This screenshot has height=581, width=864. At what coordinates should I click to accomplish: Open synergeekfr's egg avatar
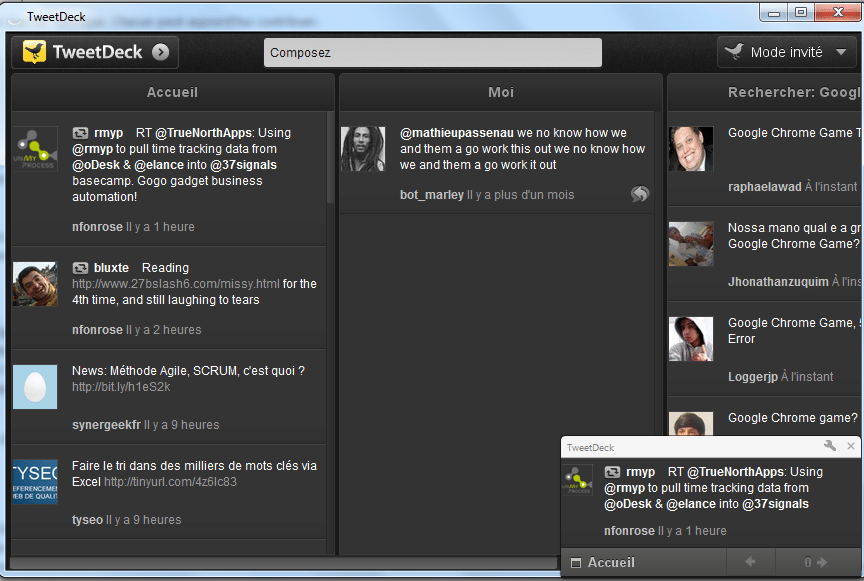coord(35,387)
